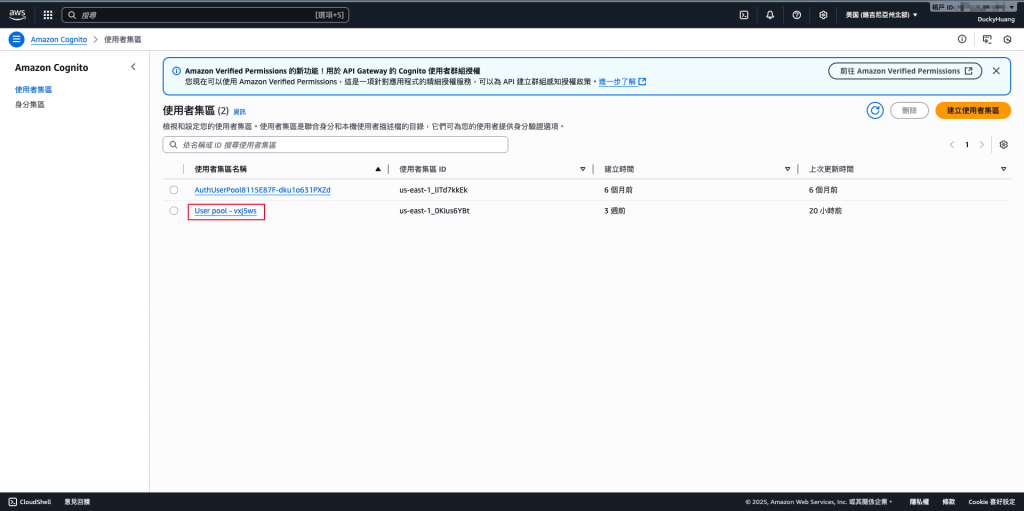This screenshot has width=1024, height=511.
Task: Click the 建立使用者集區 button
Action: click(x=973, y=110)
